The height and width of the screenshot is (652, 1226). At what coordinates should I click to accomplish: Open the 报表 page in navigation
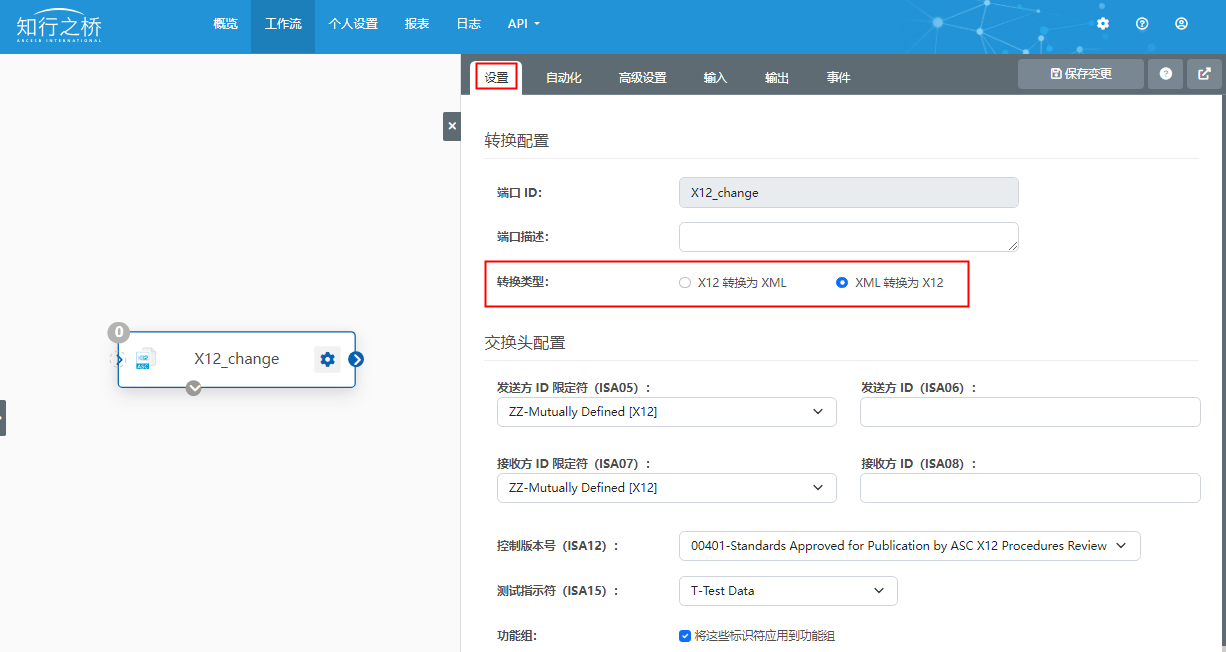pos(417,24)
